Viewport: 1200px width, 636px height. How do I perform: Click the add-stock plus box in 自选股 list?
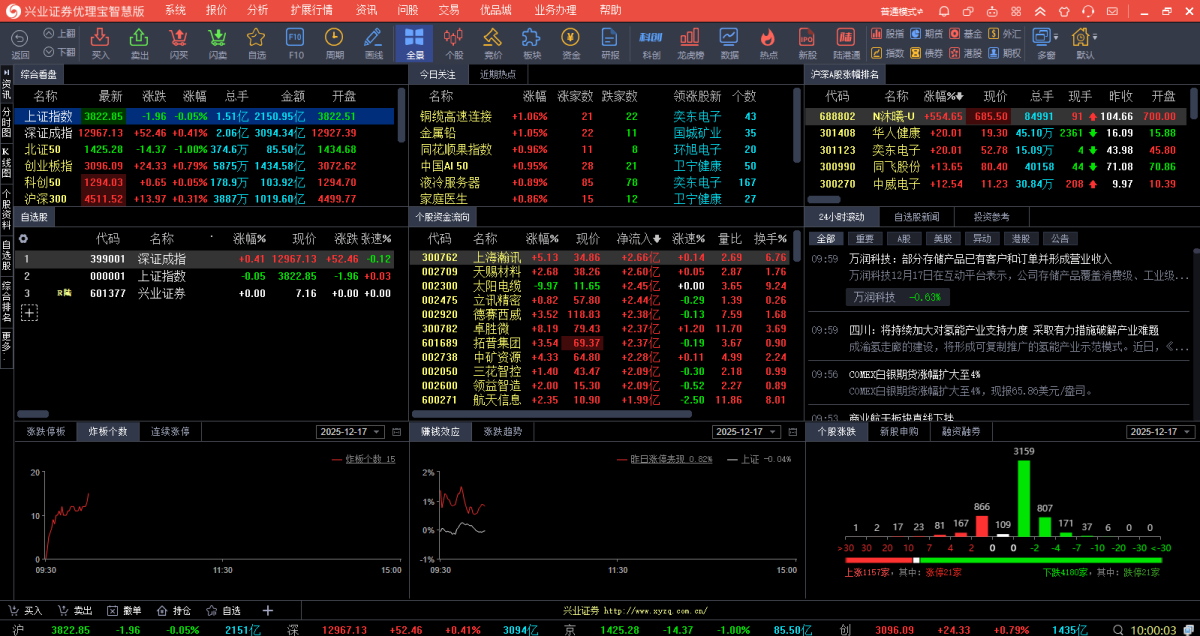[29, 313]
